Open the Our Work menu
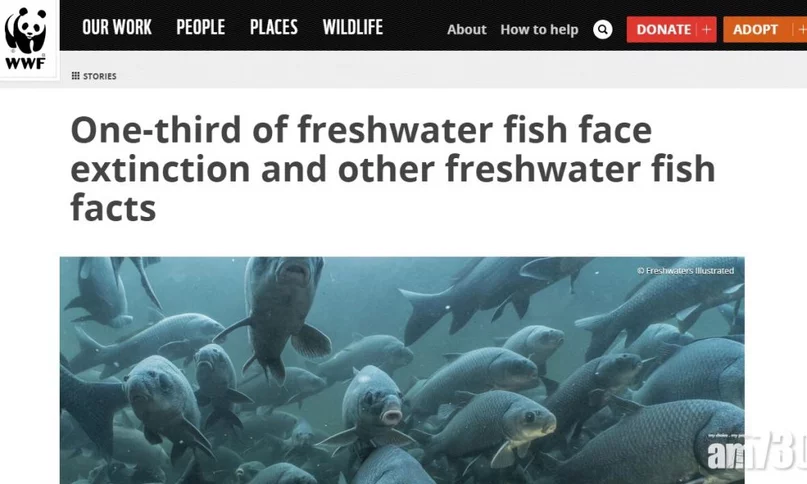Image resolution: width=807 pixels, height=484 pixels. [117, 27]
